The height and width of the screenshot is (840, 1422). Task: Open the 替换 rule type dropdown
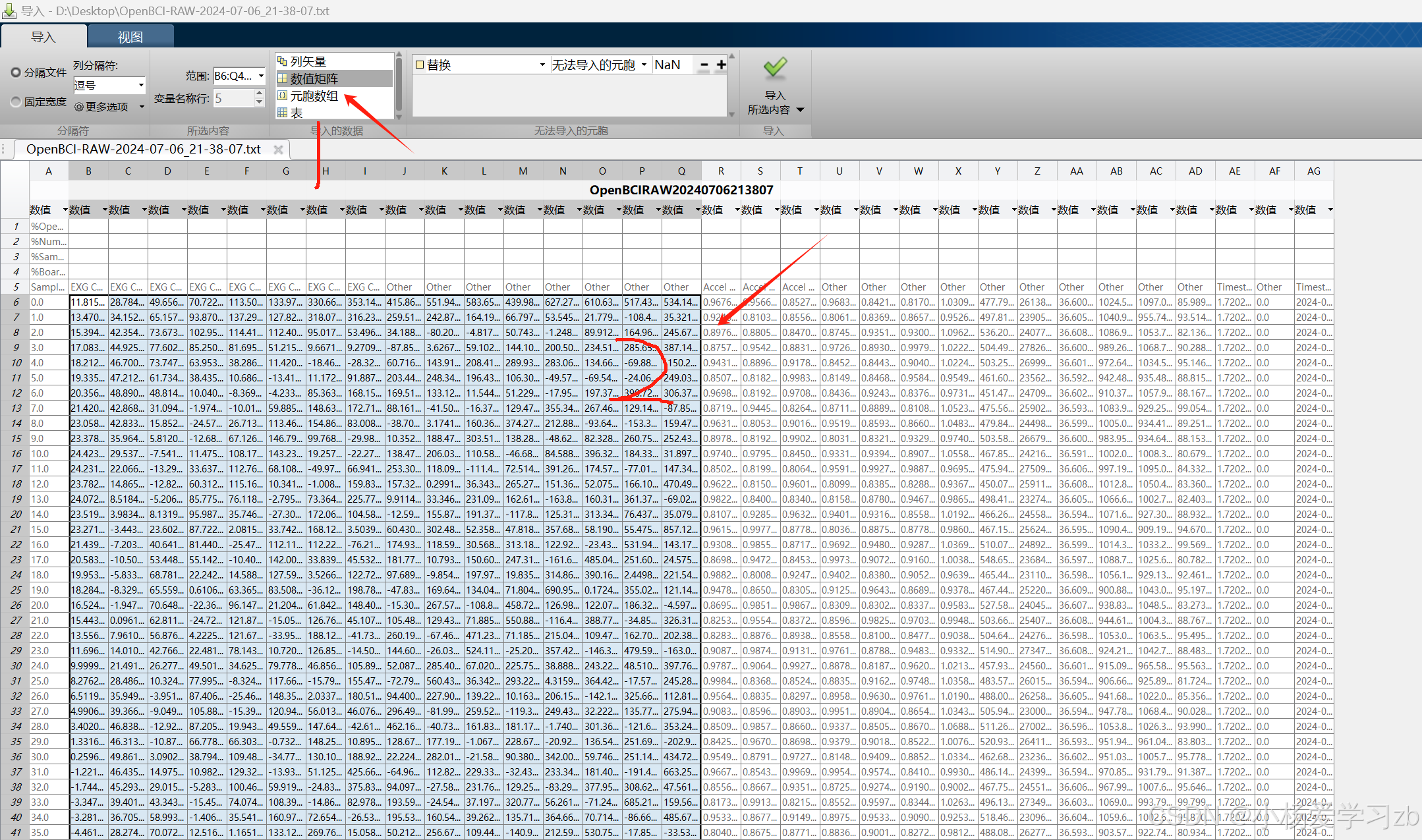(x=542, y=65)
